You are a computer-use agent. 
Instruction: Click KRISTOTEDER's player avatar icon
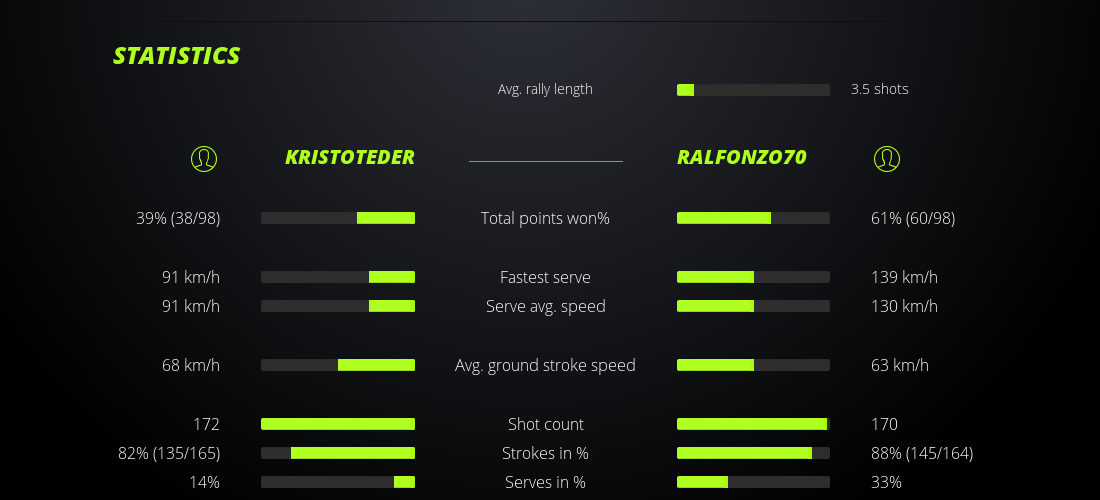[204, 158]
